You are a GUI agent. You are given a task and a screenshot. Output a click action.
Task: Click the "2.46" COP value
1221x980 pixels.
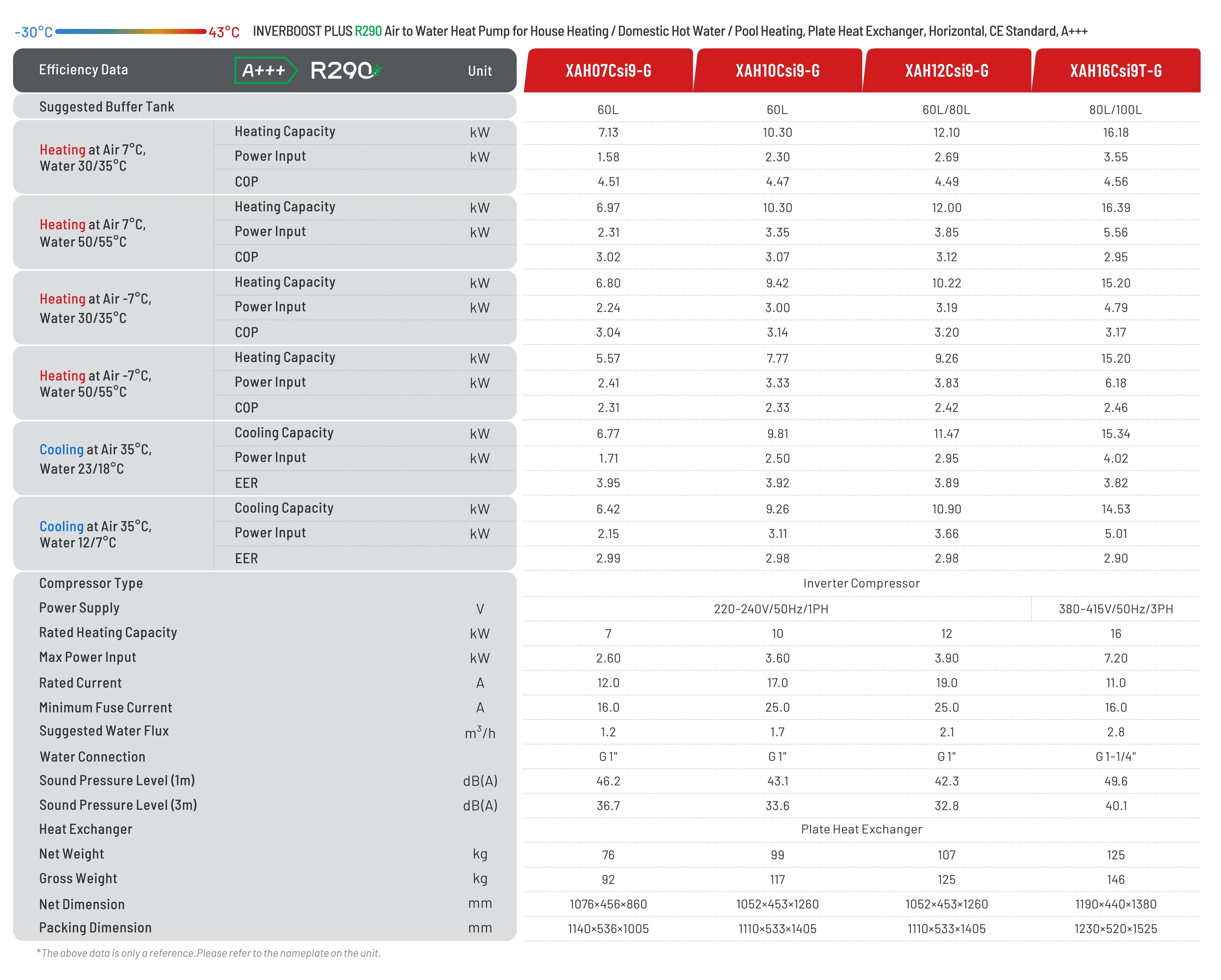point(1116,408)
